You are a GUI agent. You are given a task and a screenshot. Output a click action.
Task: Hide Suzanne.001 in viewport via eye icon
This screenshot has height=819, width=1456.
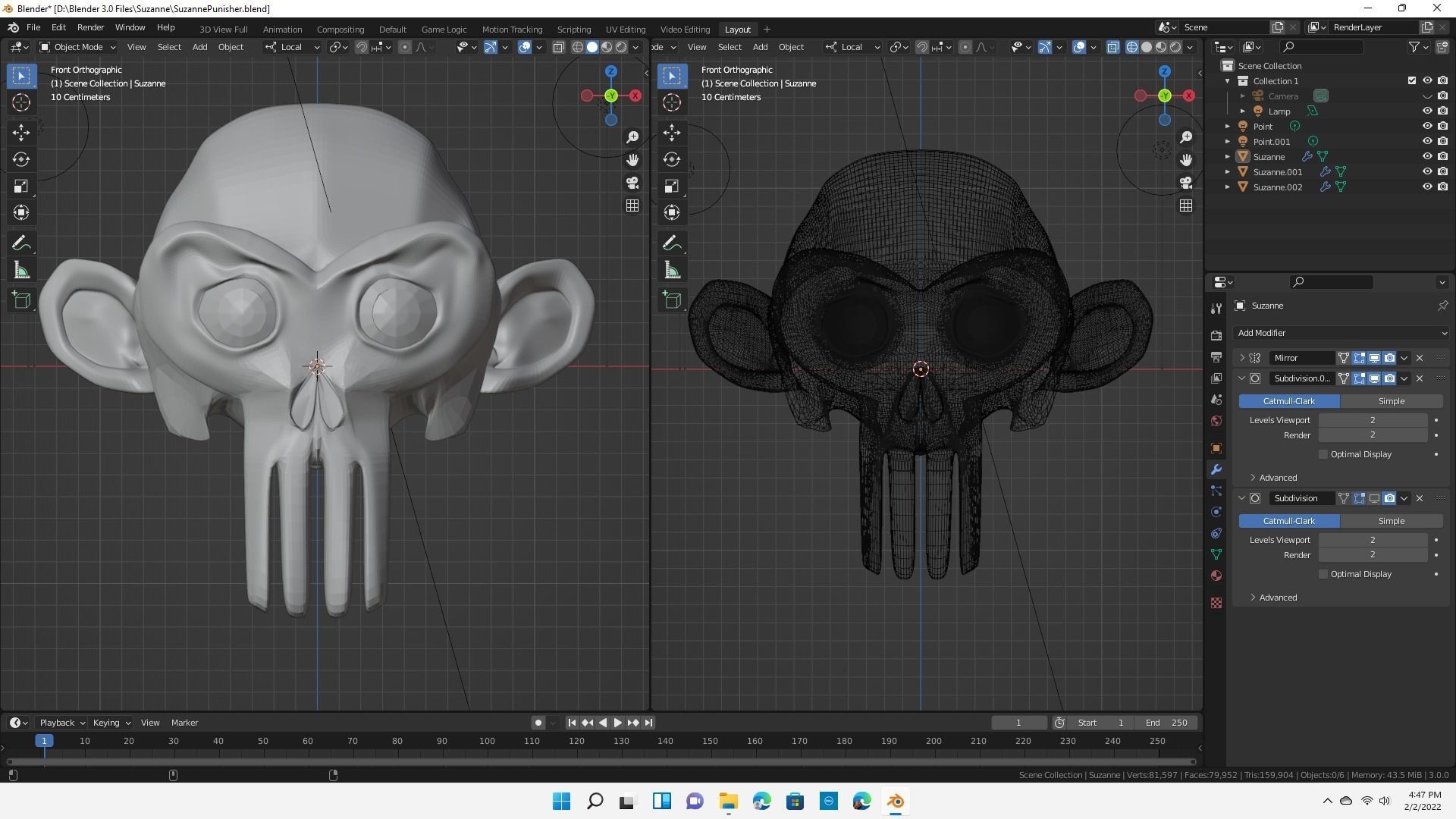pyautogui.click(x=1427, y=172)
